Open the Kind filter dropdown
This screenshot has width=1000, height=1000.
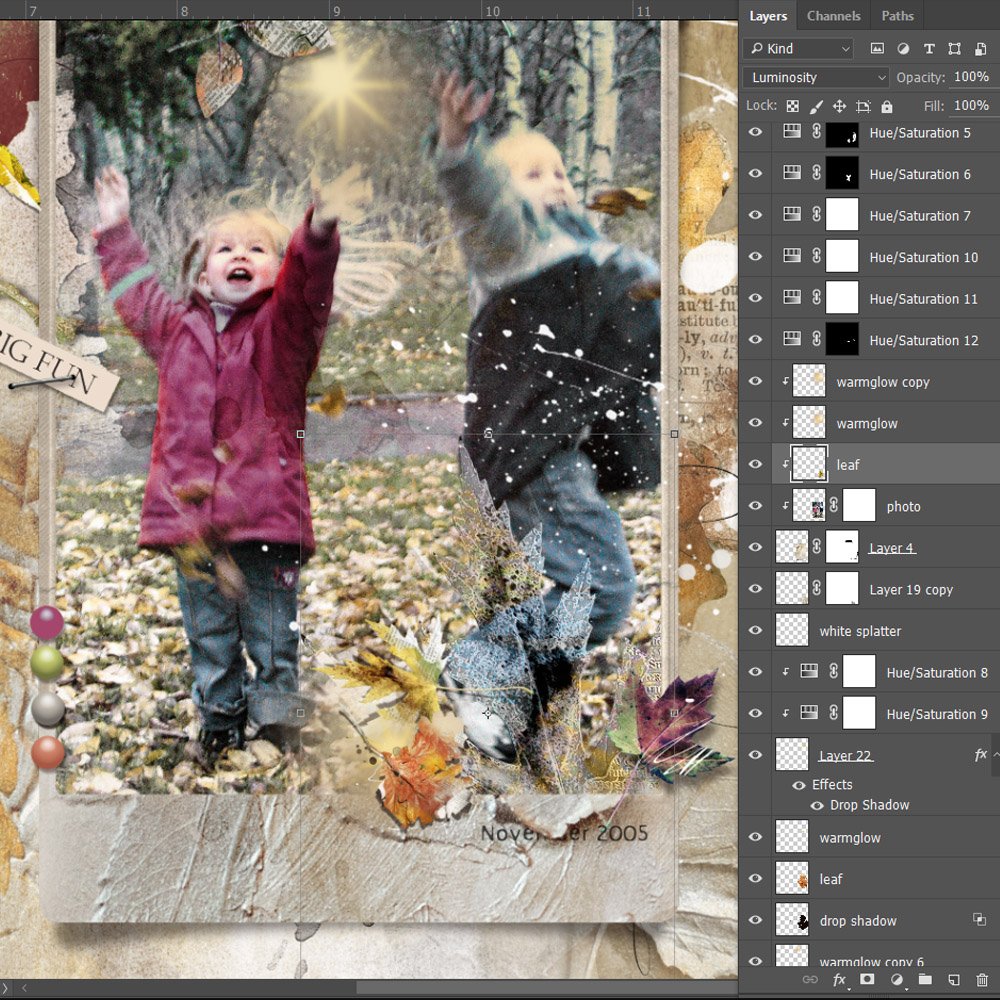click(x=799, y=48)
